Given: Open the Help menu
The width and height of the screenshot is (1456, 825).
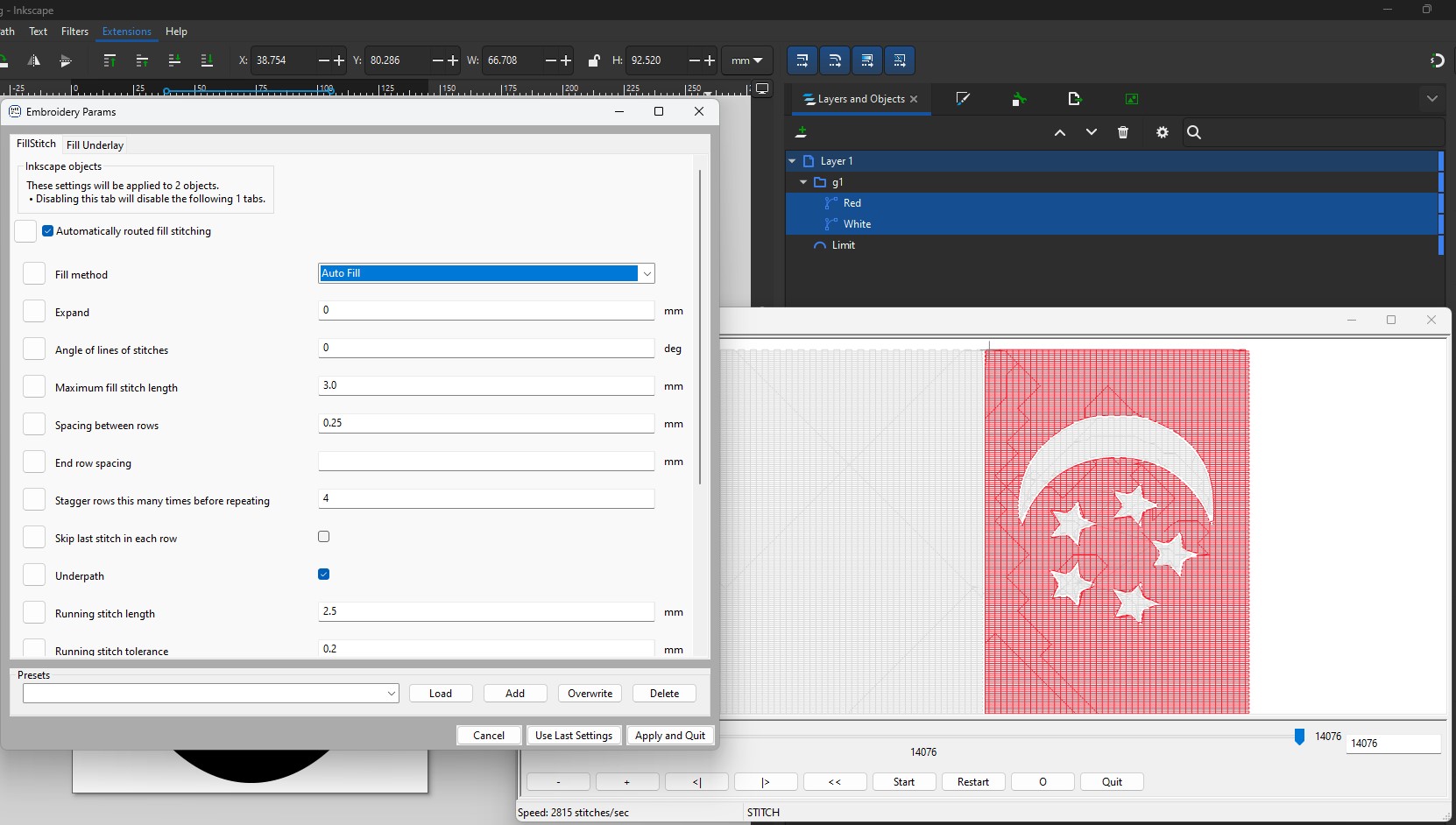Looking at the screenshot, I should [x=176, y=32].
